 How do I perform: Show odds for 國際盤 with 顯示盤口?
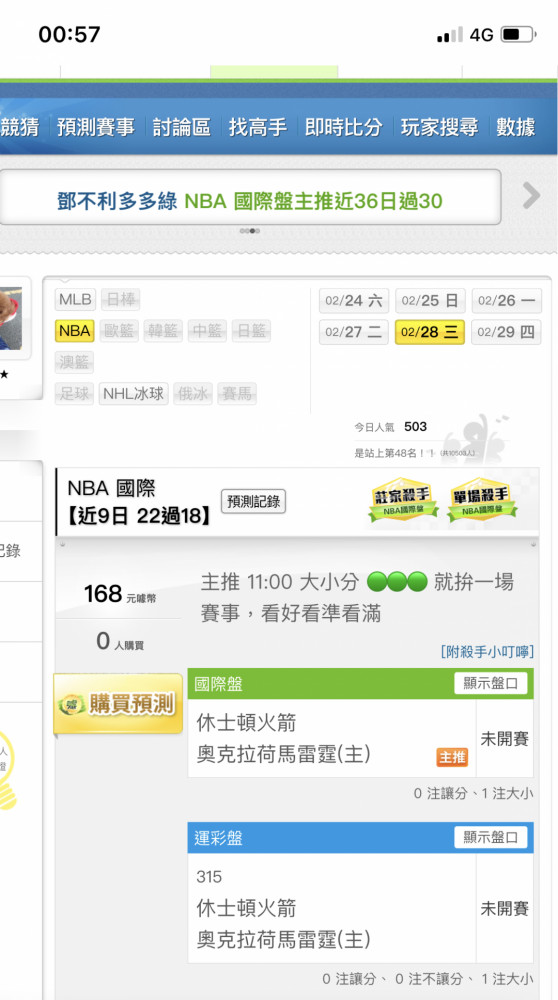click(491, 684)
